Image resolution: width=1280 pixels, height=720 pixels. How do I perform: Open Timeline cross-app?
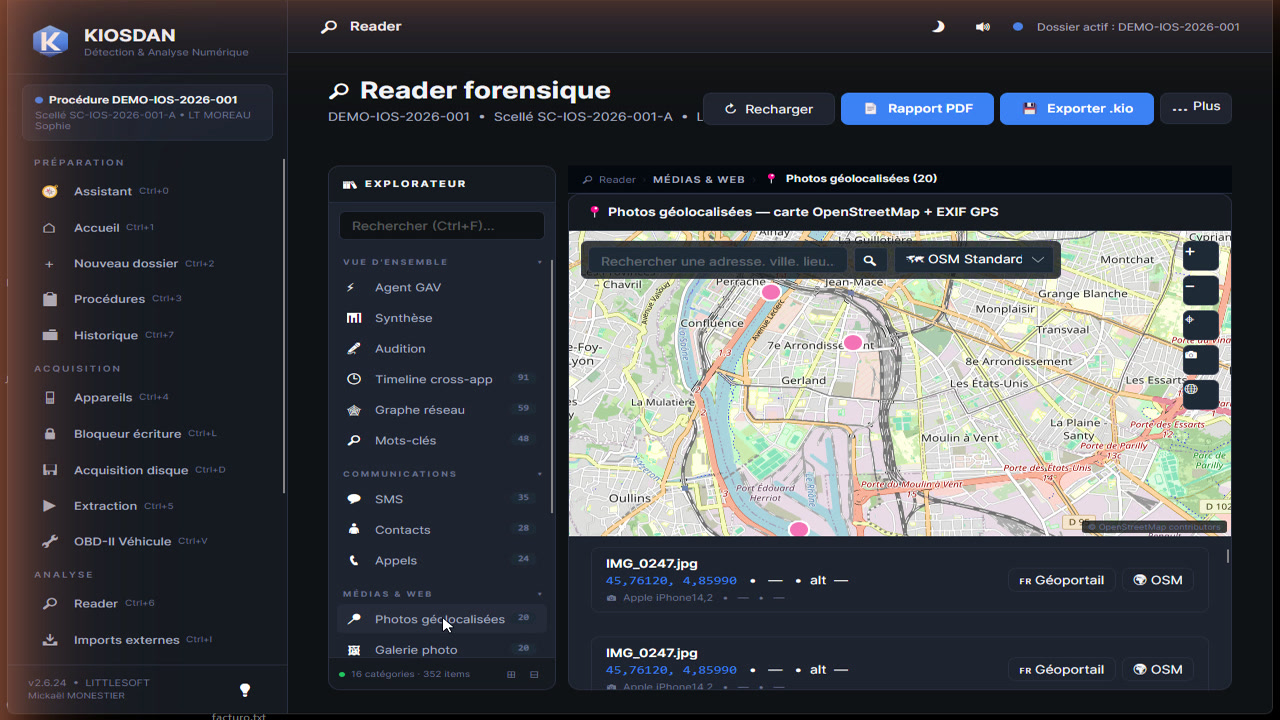(x=440, y=379)
